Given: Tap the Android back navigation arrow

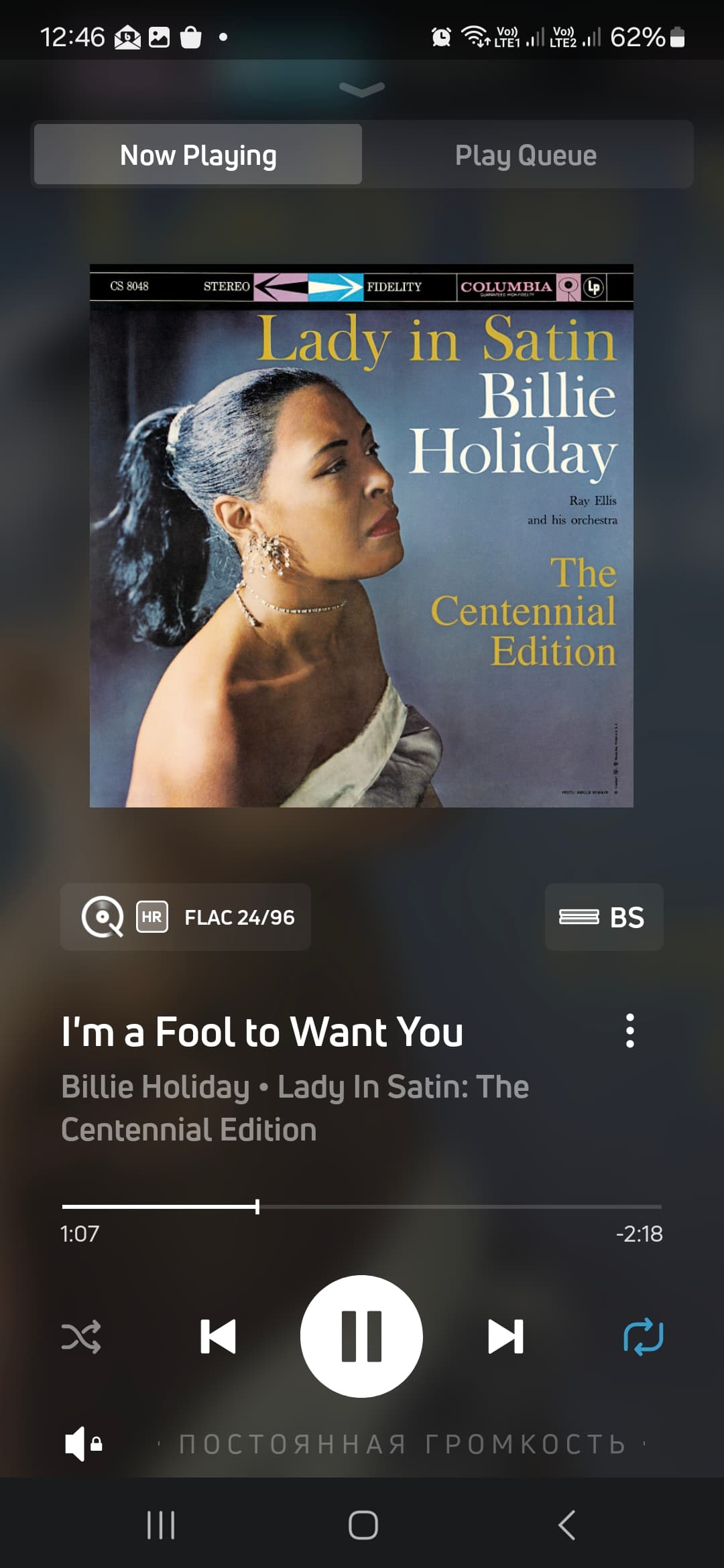Looking at the screenshot, I should click(566, 1525).
